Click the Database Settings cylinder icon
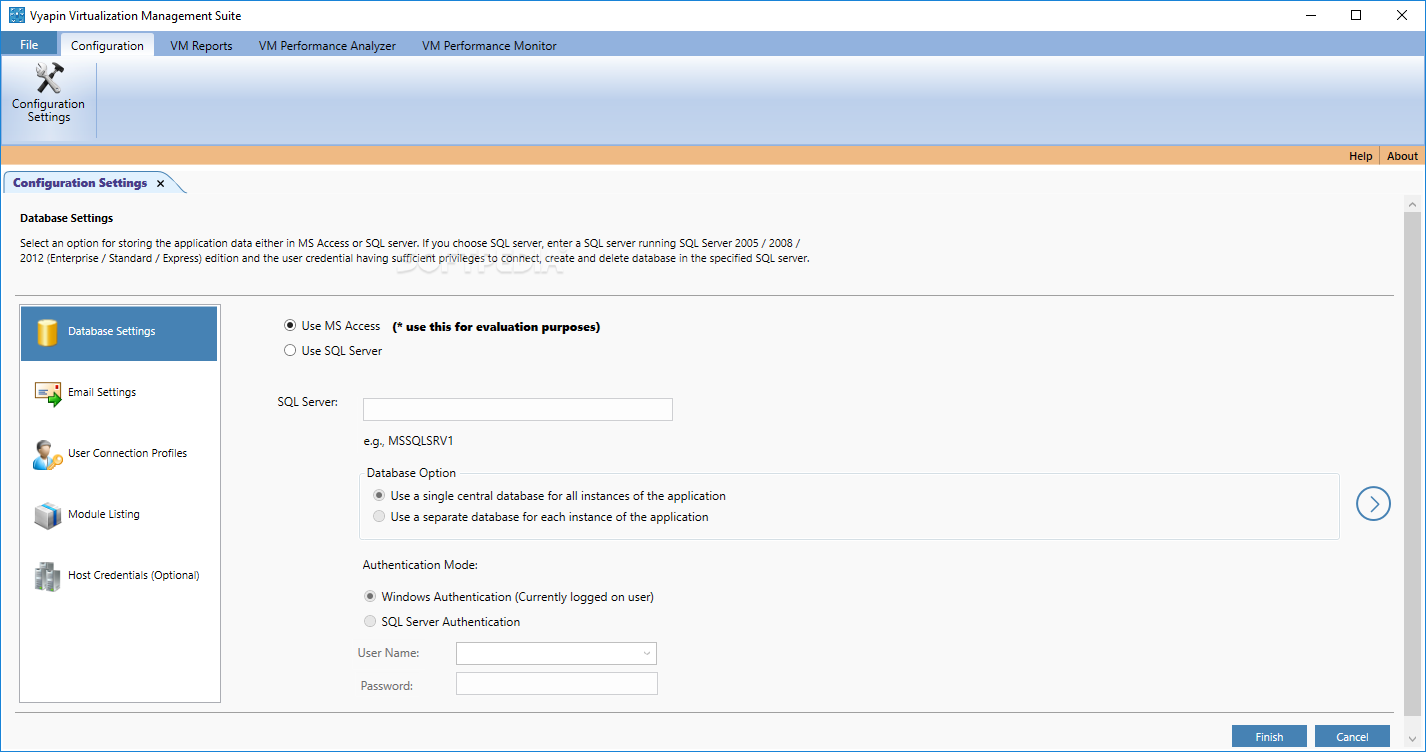 point(47,332)
